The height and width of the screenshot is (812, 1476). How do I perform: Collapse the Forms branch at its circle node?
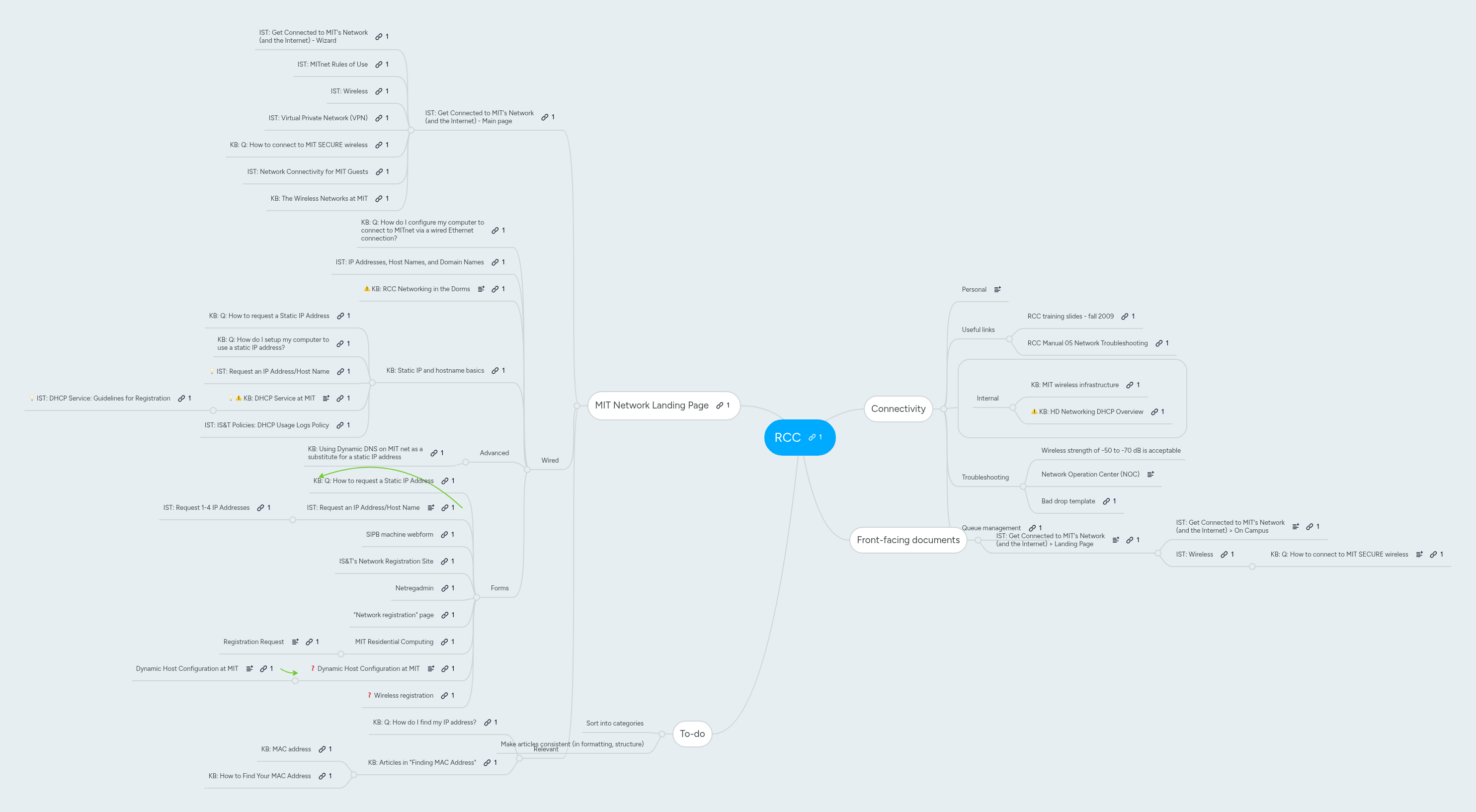point(477,597)
